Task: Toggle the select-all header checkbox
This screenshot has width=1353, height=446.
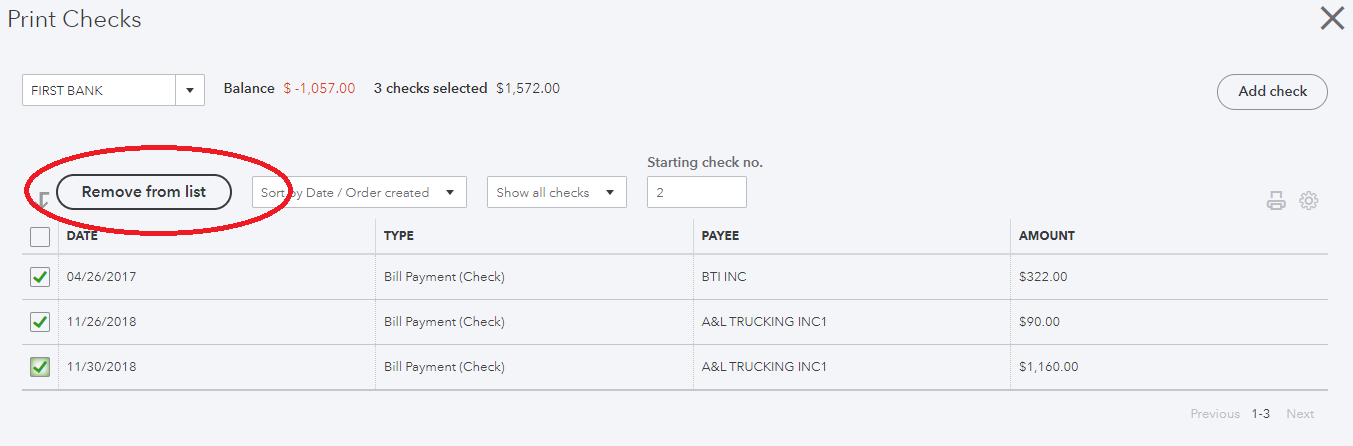Action: [40, 237]
